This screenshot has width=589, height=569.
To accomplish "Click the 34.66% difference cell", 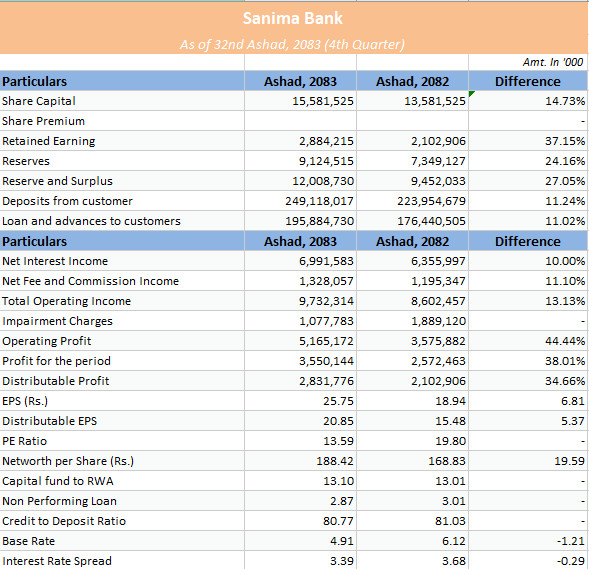I will pos(565,381).
